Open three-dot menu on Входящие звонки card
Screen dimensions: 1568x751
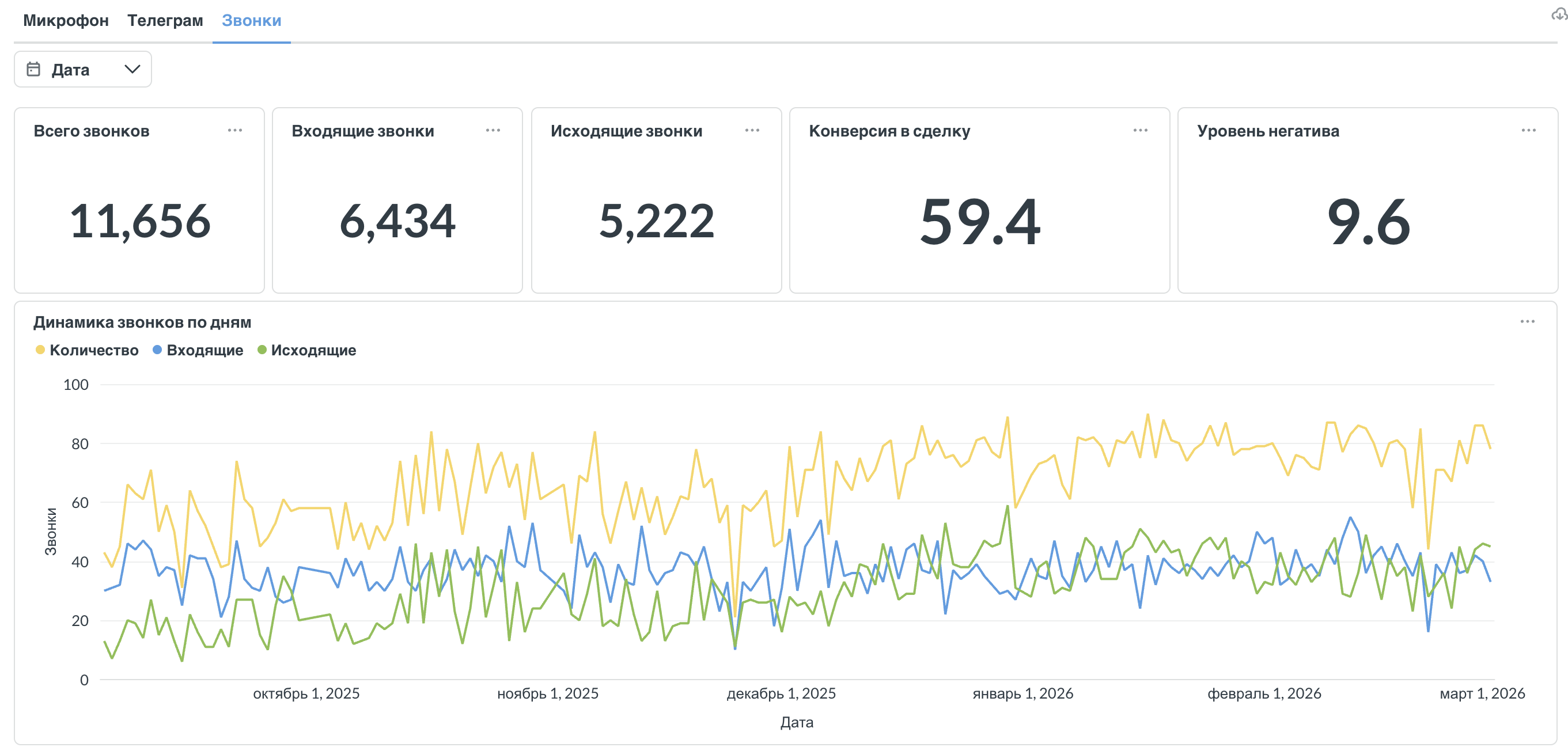(493, 130)
